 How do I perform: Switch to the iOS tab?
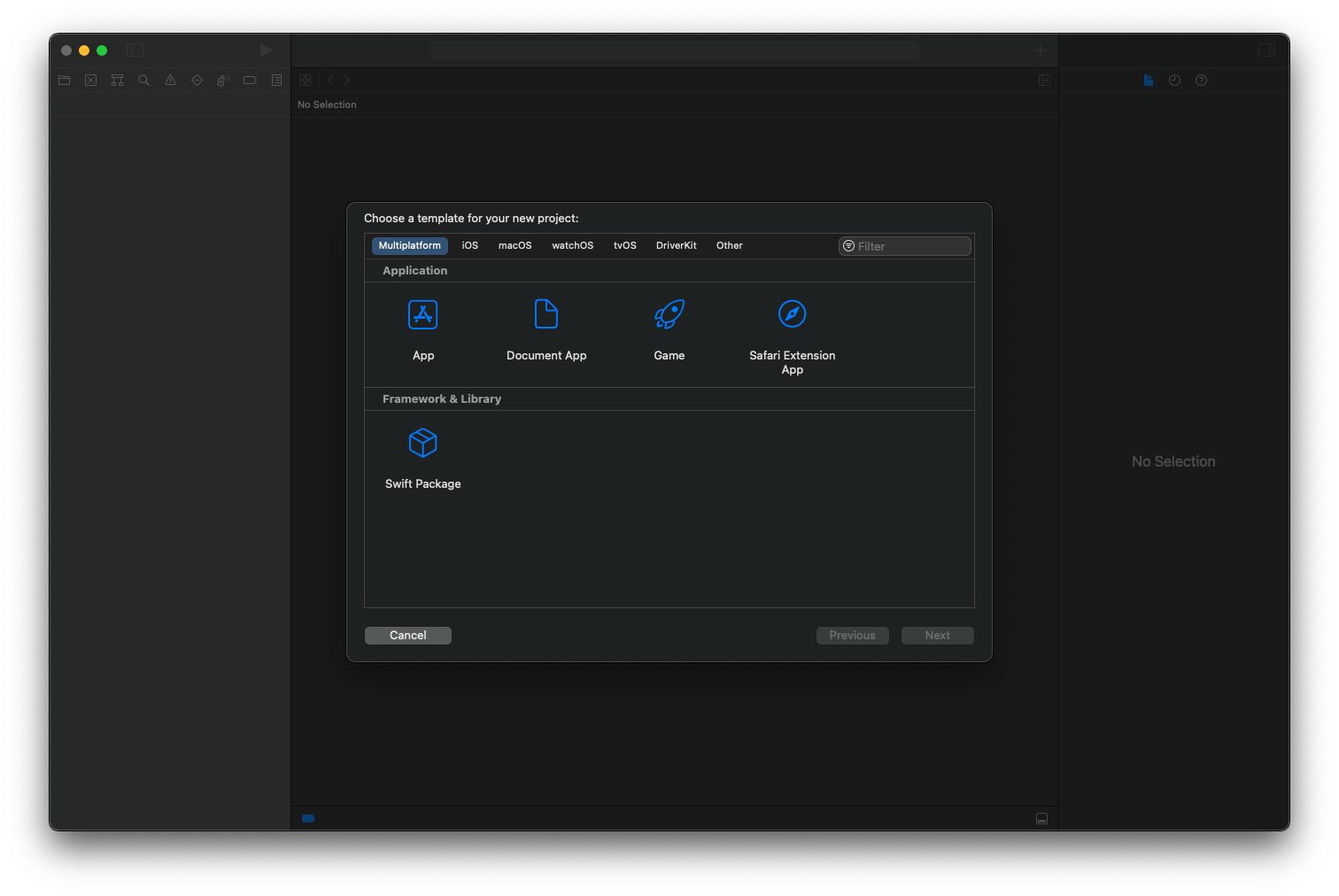pyautogui.click(x=470, y=246)
